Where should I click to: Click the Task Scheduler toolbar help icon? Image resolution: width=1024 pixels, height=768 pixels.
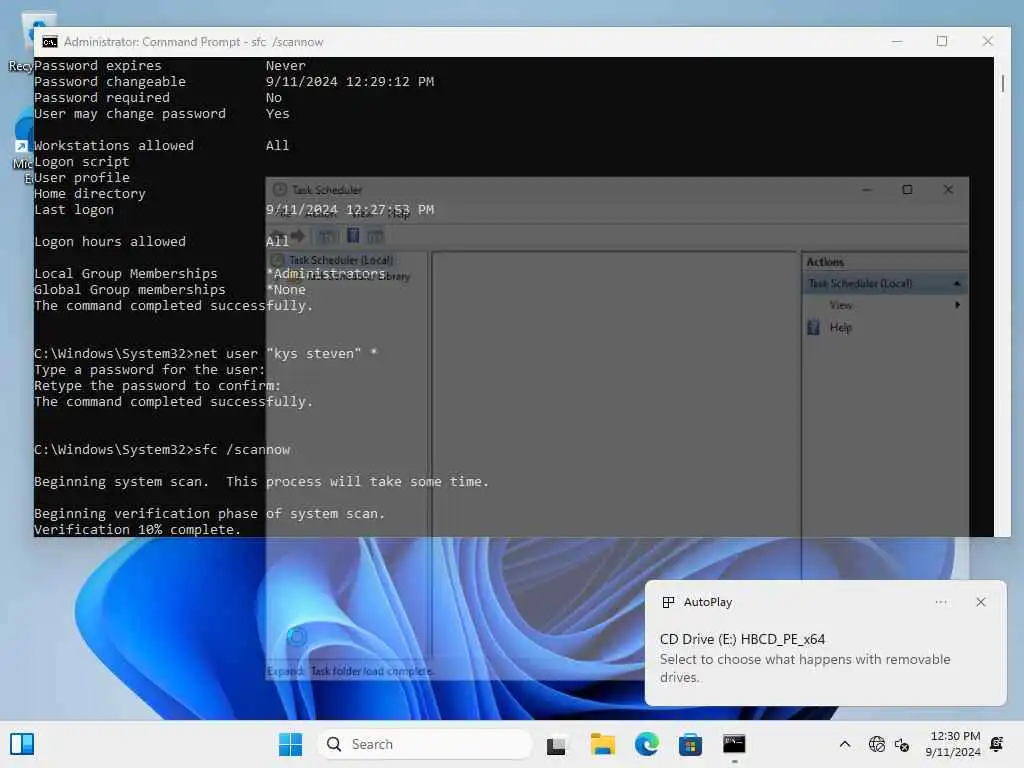click(353, 236)
